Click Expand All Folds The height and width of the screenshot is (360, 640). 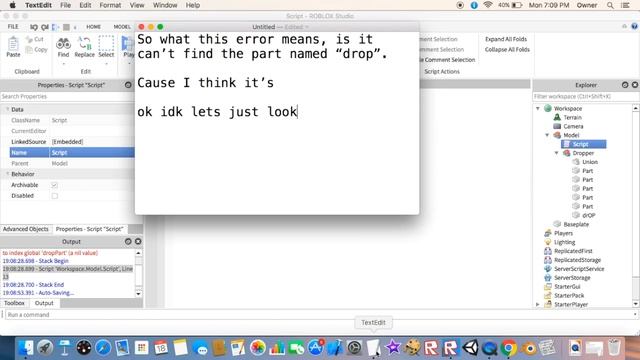click(x=506, y=39)
